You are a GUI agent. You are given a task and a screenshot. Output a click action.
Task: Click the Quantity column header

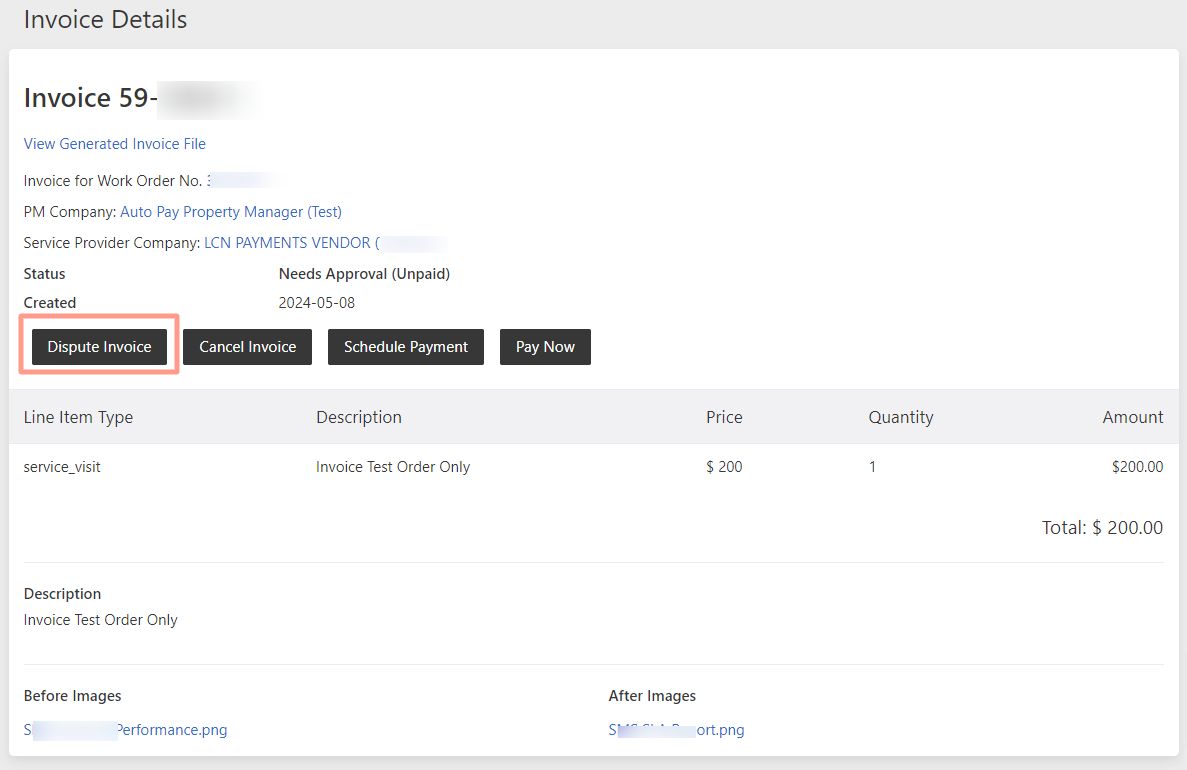(x=901, y=417)
